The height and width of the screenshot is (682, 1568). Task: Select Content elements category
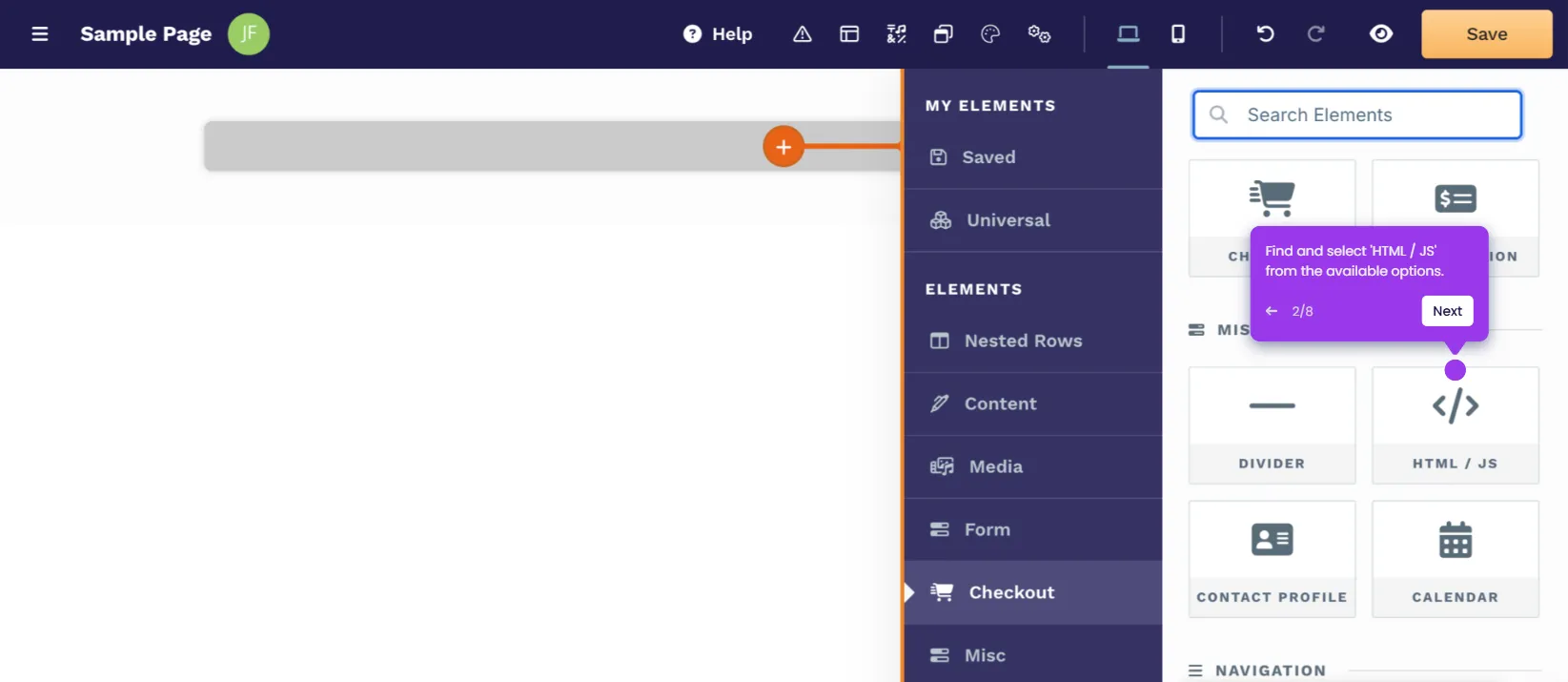point(1033,403)
